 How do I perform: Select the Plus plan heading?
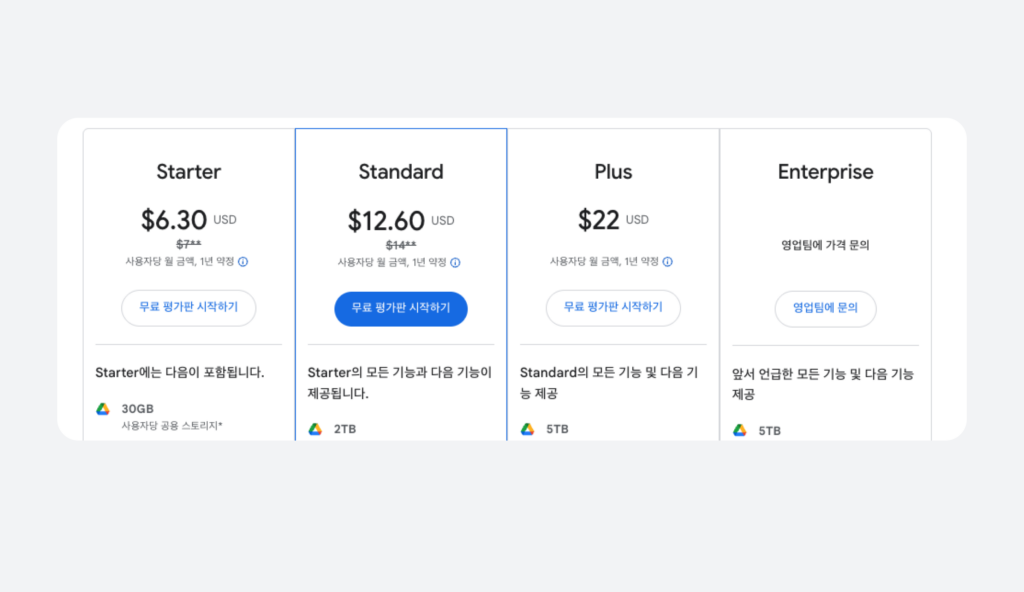pos(613,172)
